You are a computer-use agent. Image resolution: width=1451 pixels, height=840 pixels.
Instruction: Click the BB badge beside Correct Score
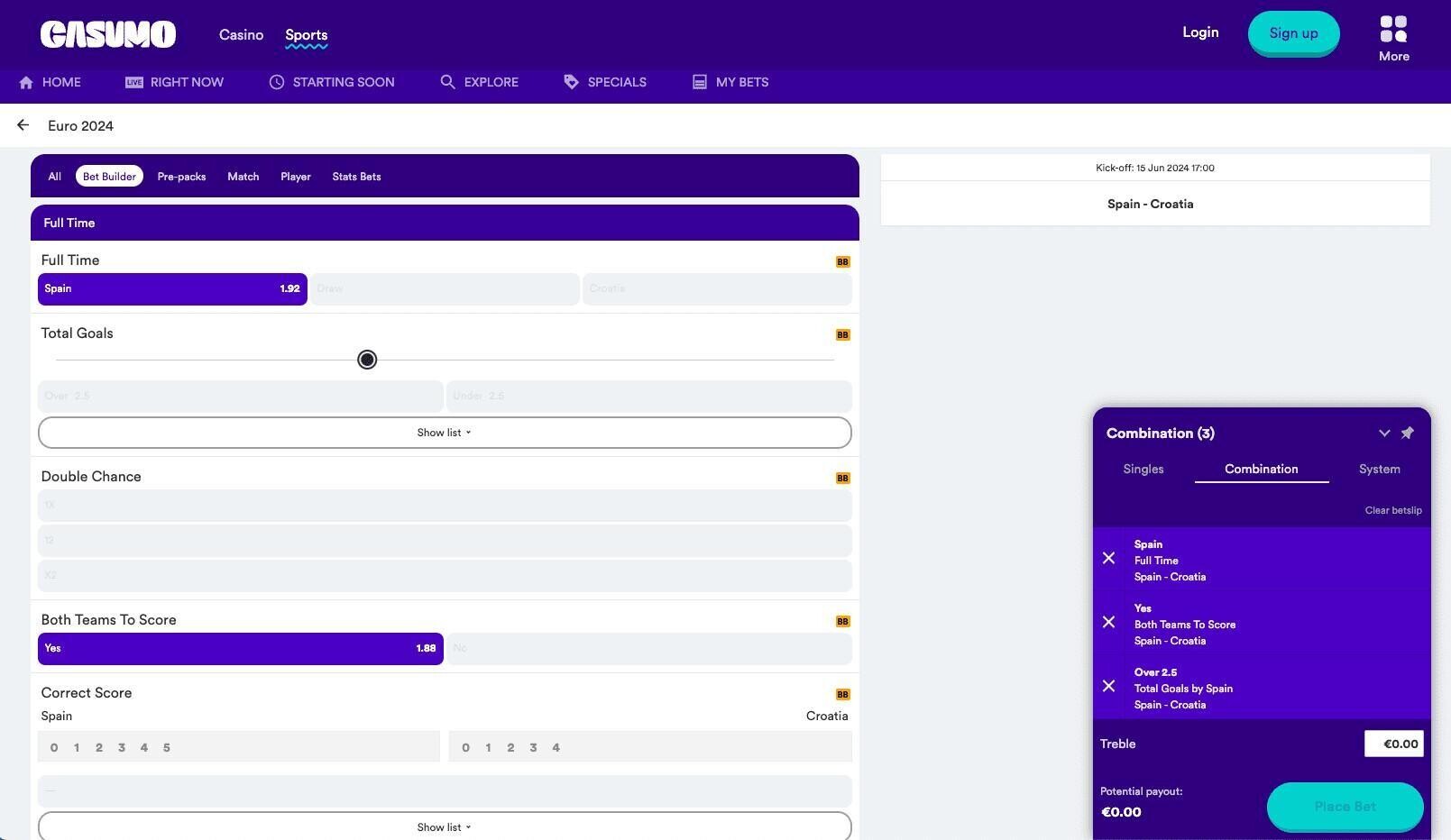click(x=842, y=694)
